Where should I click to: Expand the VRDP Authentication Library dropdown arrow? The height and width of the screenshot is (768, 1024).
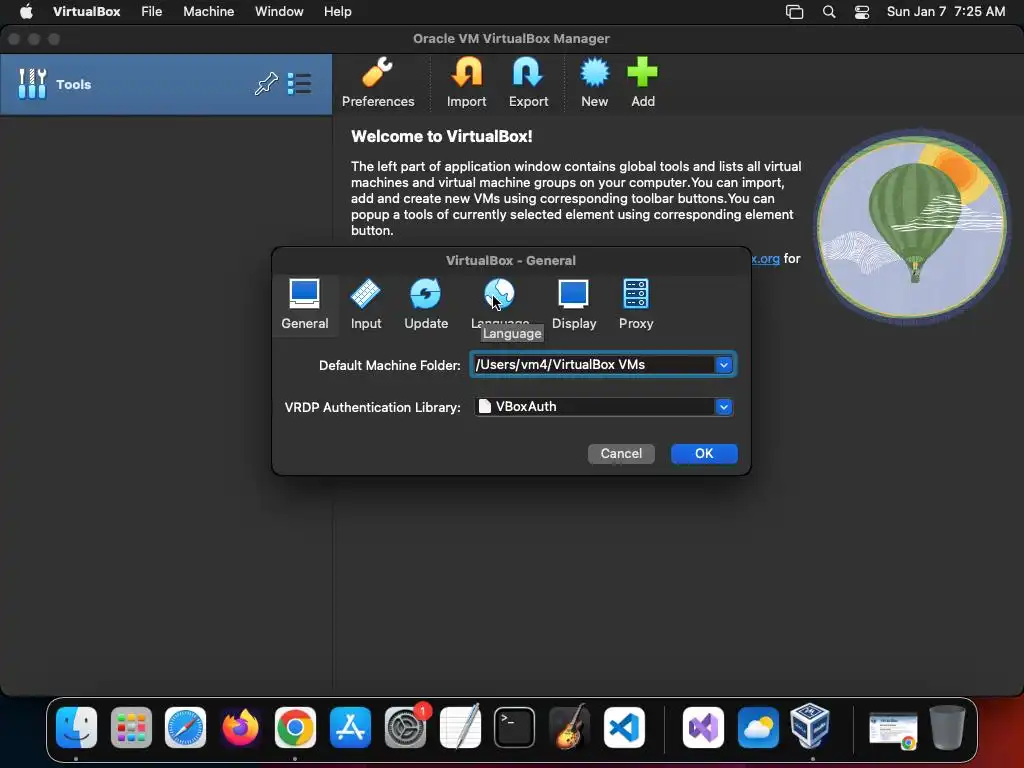724,407
